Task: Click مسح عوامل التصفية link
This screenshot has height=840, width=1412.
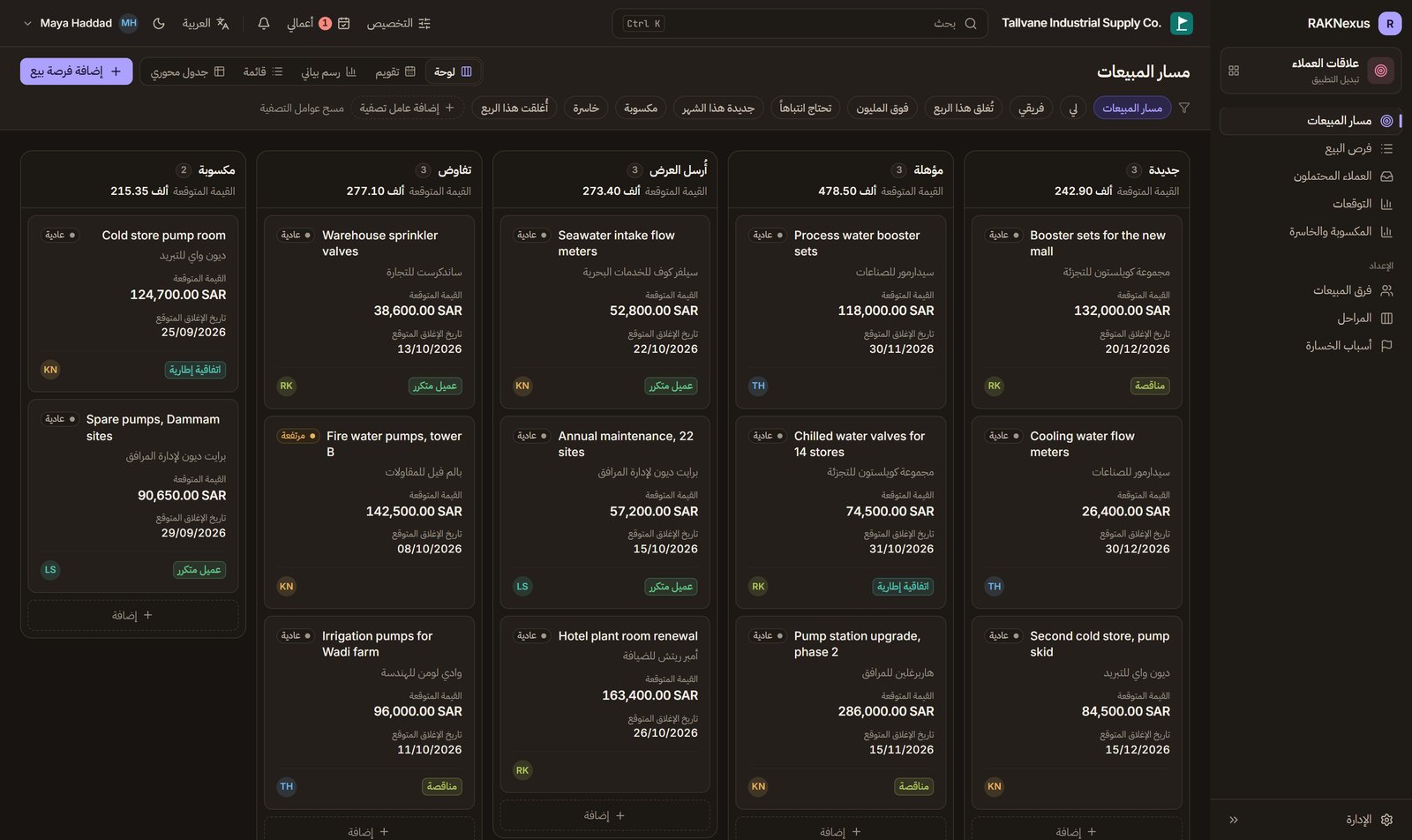Action: tap(302, 108)
